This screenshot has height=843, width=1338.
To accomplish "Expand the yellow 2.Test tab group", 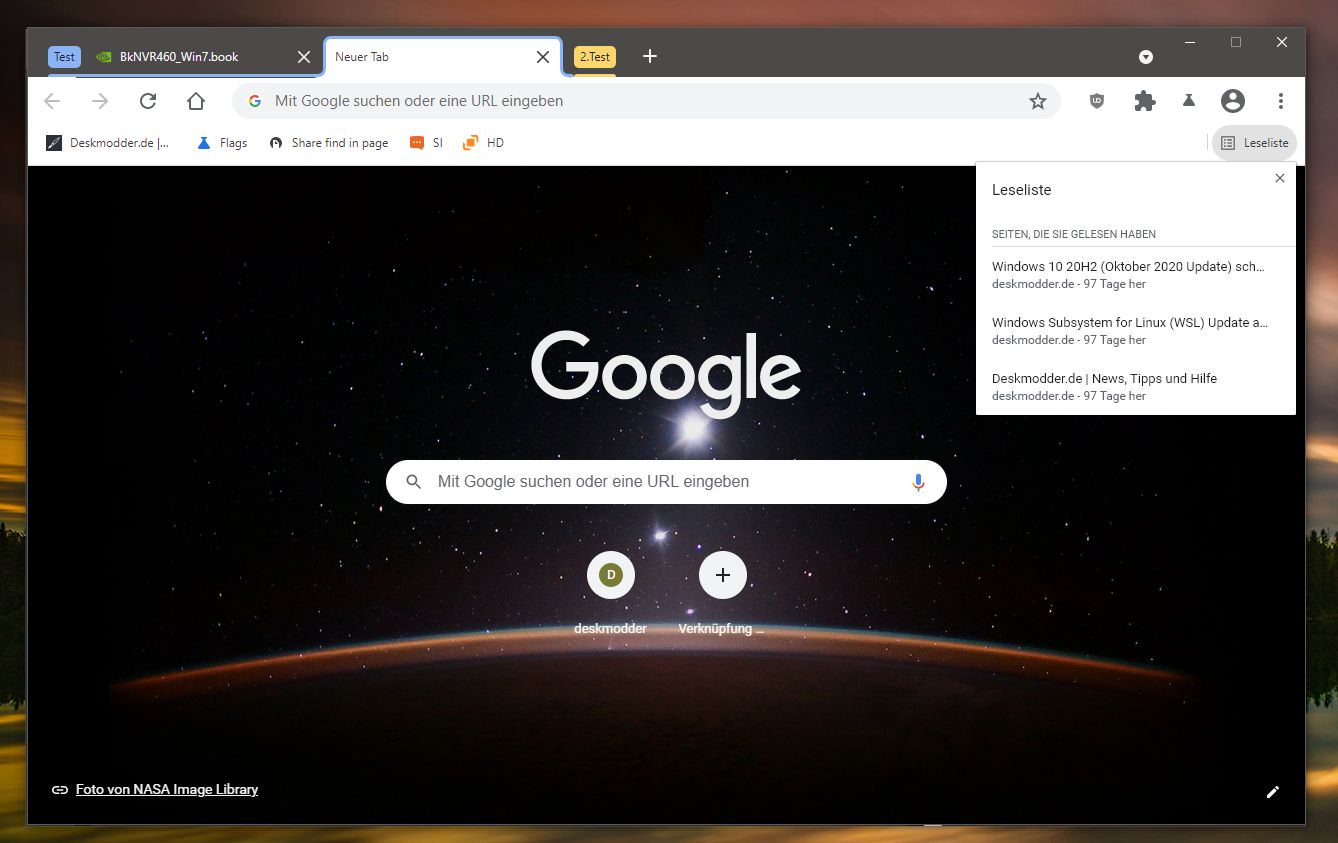I will coord(595,57).
